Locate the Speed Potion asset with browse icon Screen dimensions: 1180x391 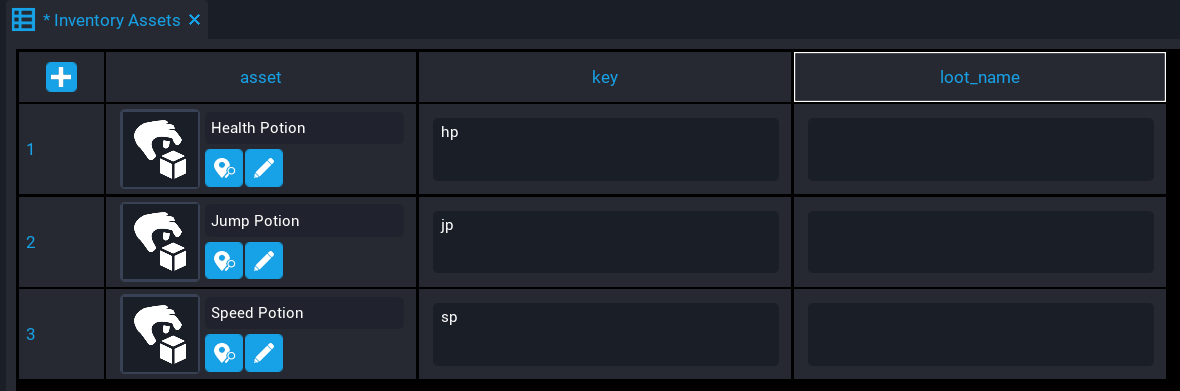[x=224, y=353]
